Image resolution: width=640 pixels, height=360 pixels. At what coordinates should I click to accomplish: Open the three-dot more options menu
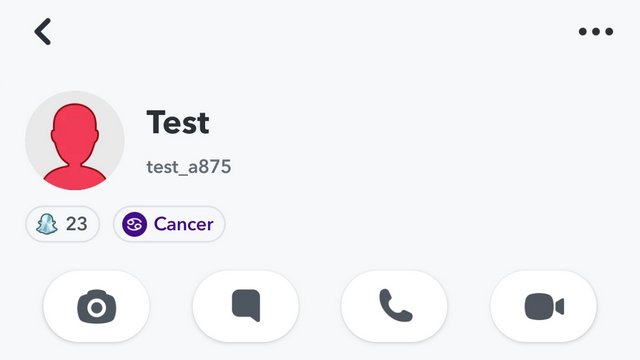596,31
